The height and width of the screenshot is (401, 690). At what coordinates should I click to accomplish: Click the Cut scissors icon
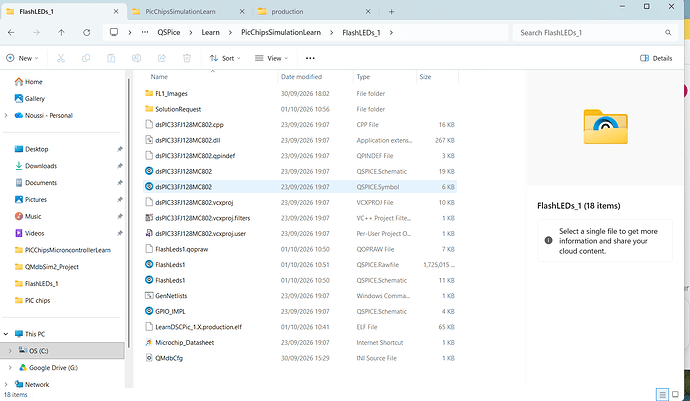point(61,58)
